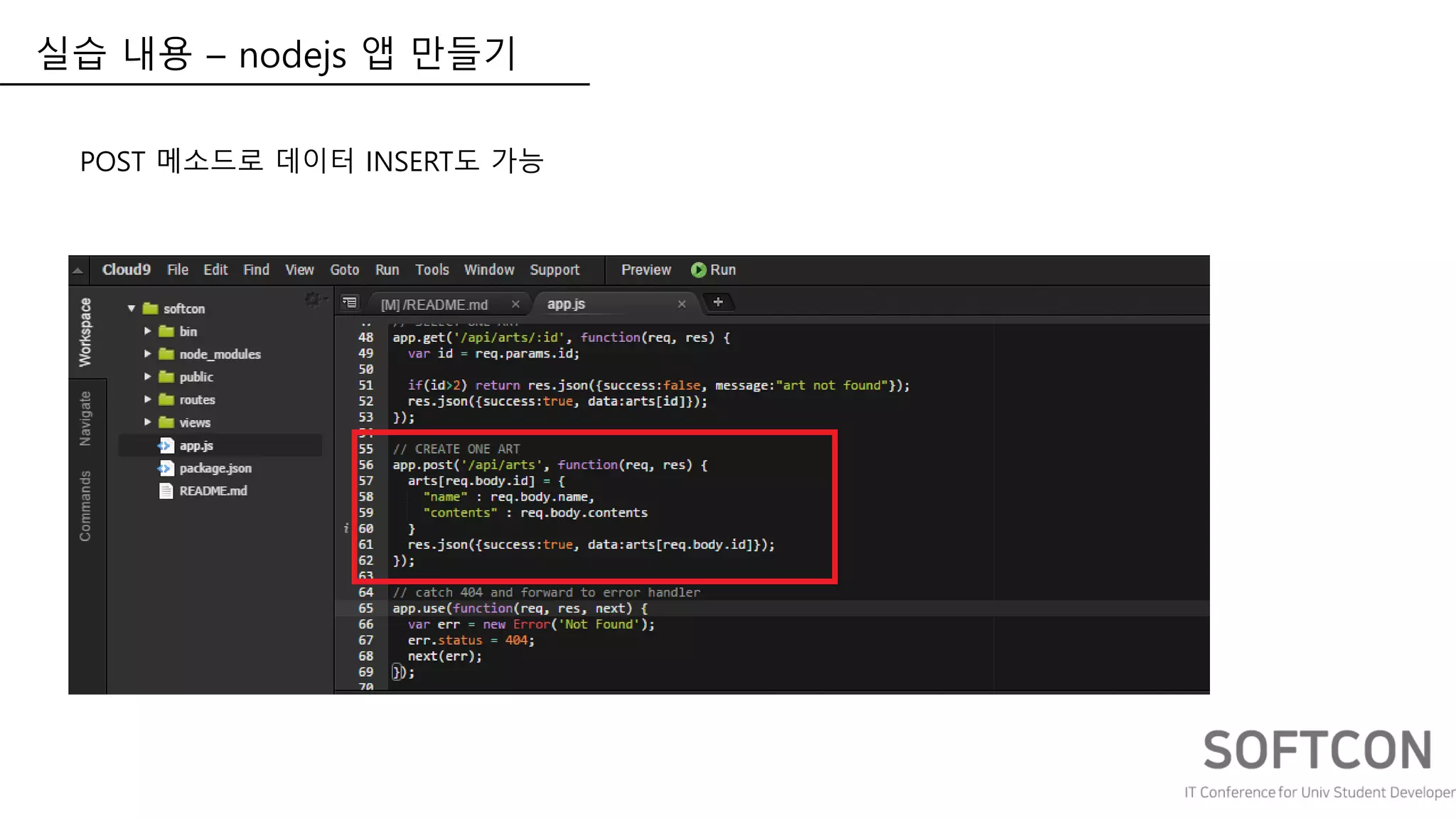Image resolution: width=1456 pixels, height=819 pixels.
Task: Select the softcon folder icon
Action: pyautogui.click(x=150, y=309)
